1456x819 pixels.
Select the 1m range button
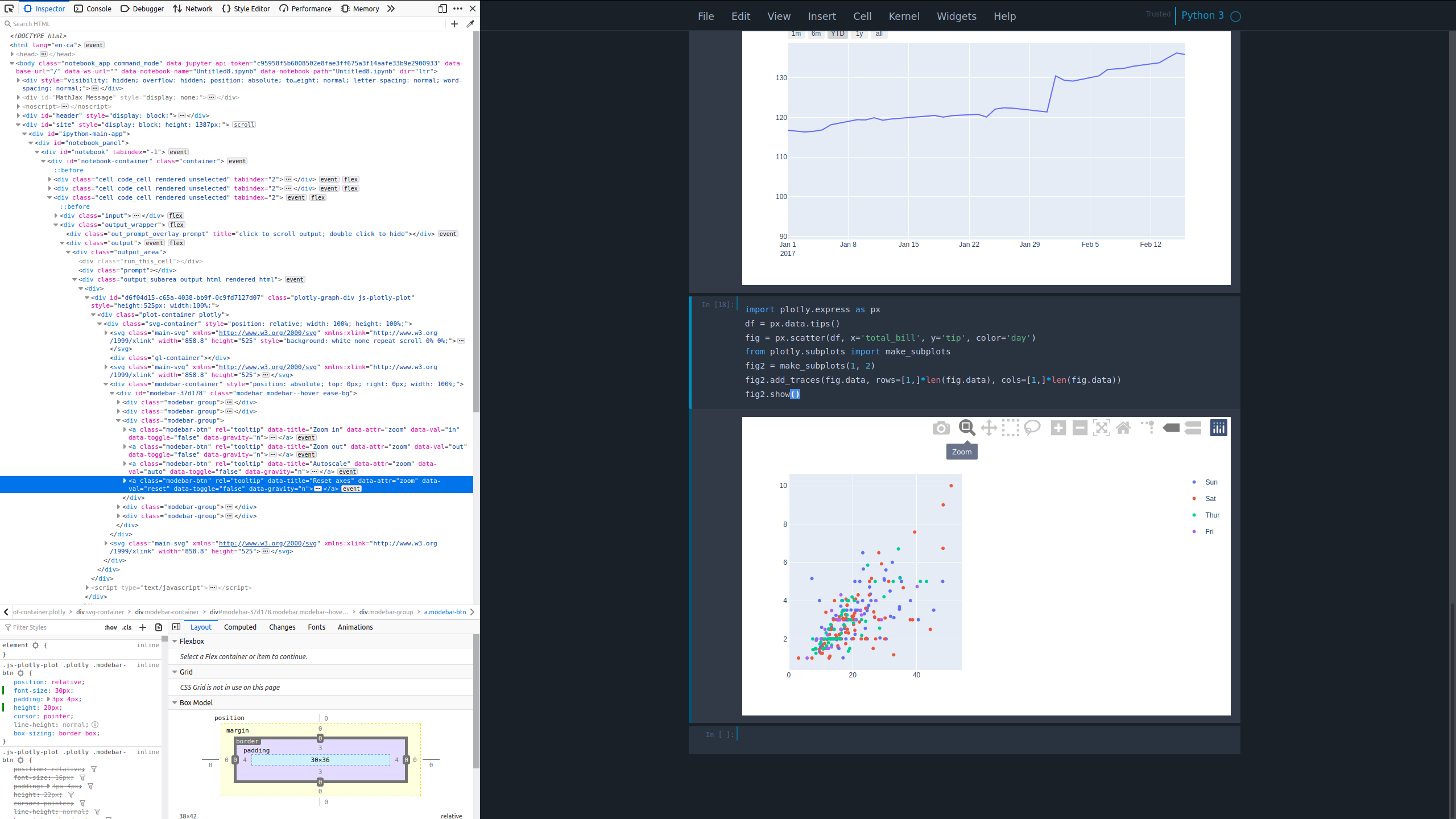(x=796, y=34)
